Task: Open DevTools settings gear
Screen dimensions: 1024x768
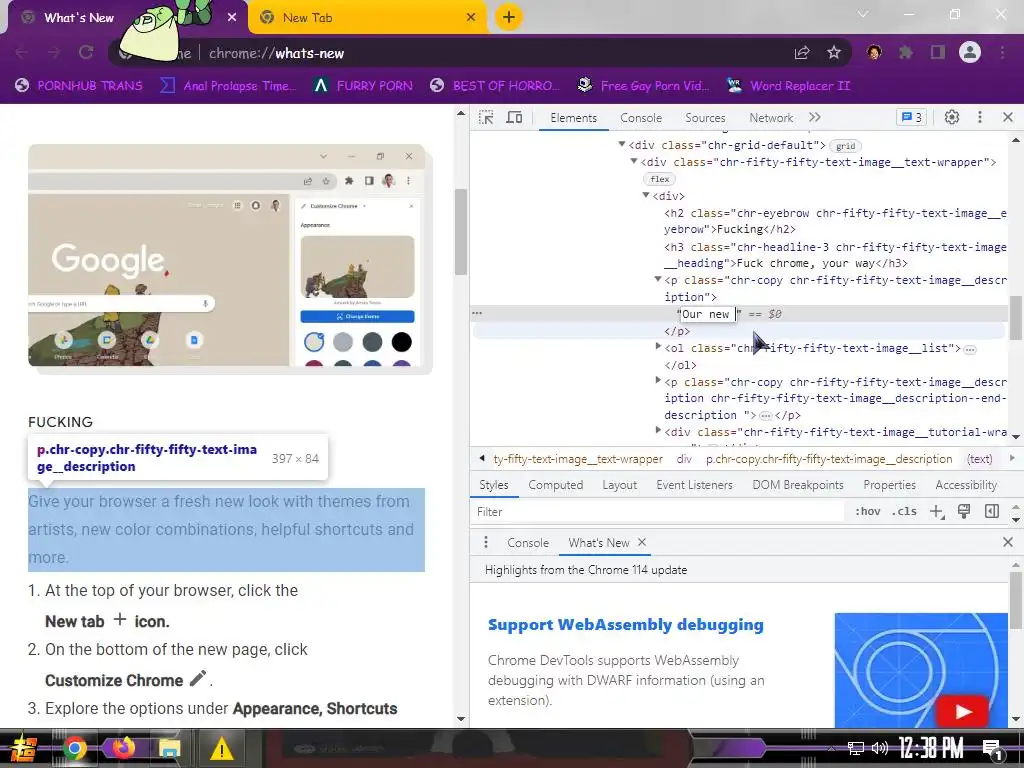Action: tap(952, 118)
